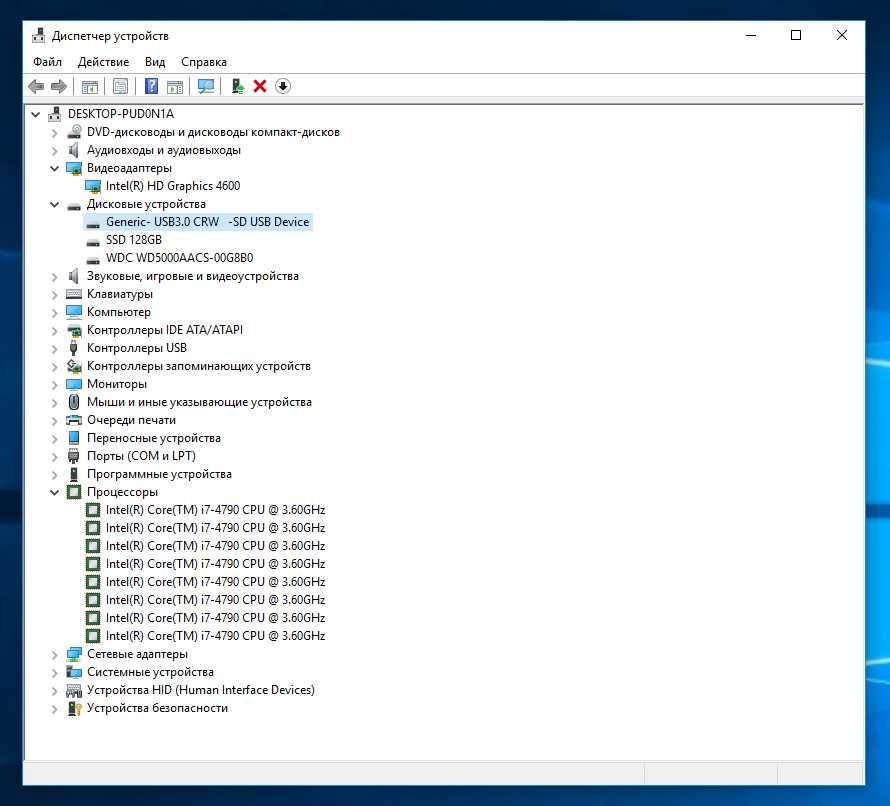Image resolution: width=890 pixels, height=806 pixels.
Task: Collapse the DESKTOP-PUD0N1A root node
Action: point(36,114)
